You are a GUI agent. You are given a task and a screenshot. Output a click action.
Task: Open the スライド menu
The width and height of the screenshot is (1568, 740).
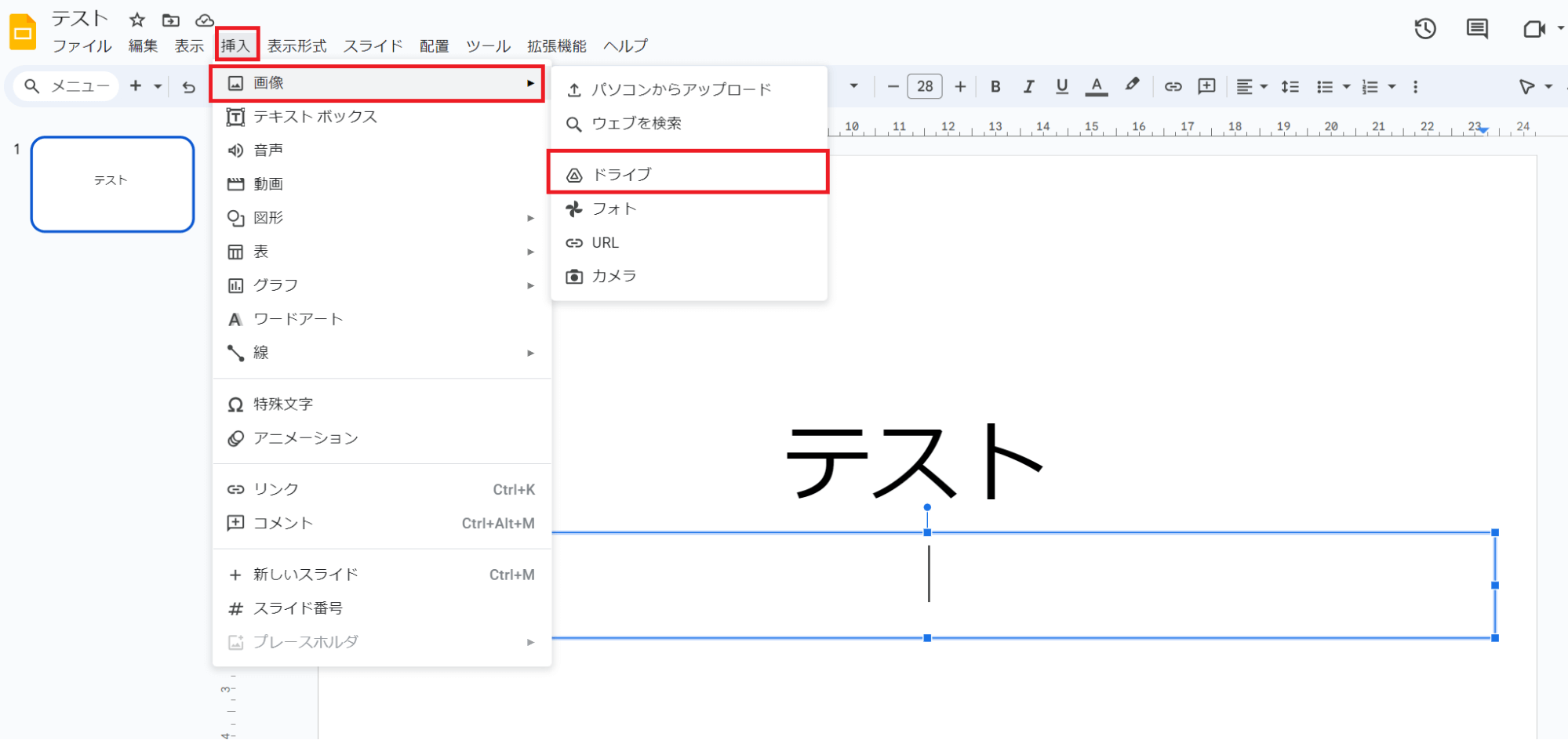(x=373, y=45)
